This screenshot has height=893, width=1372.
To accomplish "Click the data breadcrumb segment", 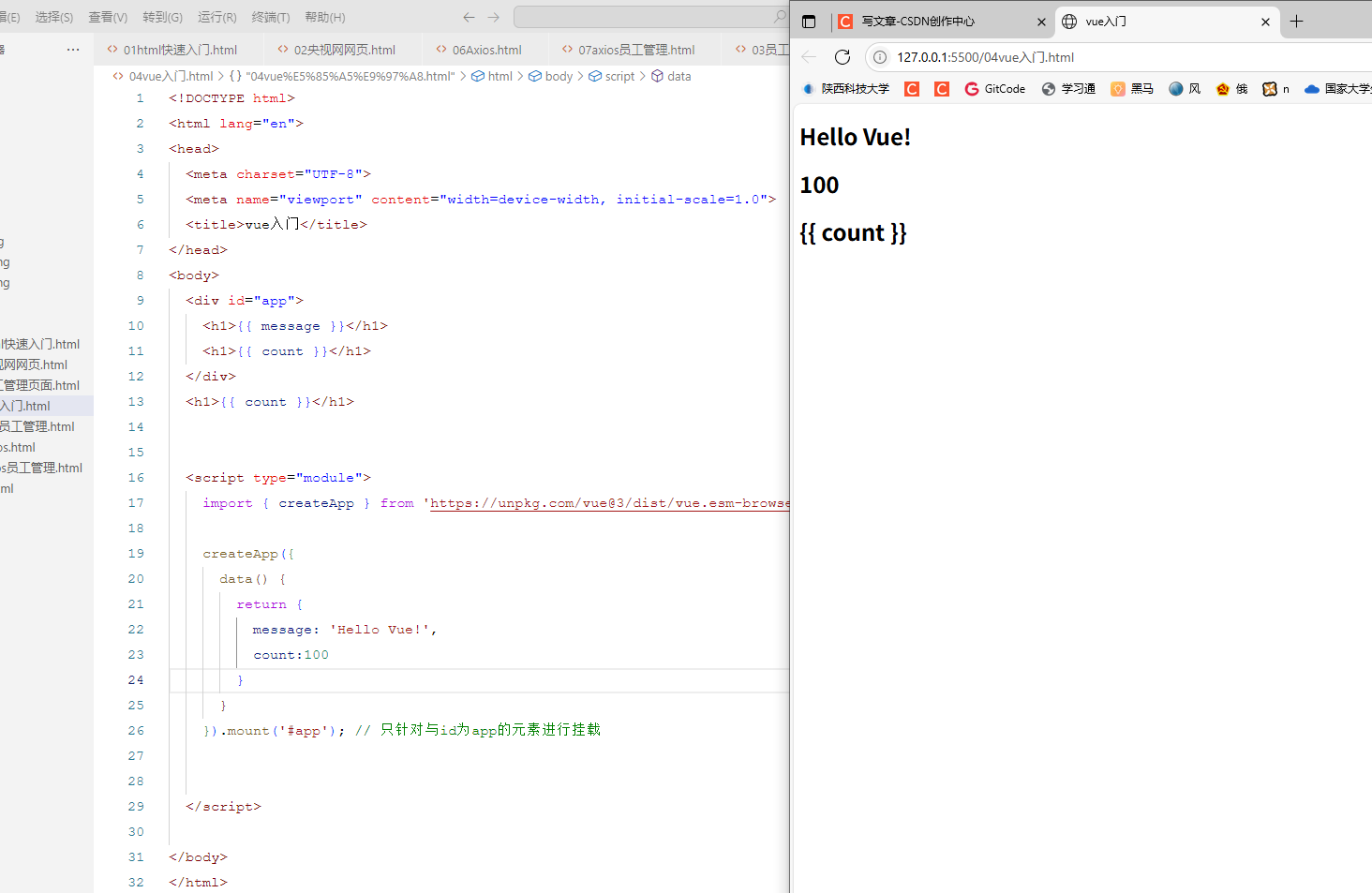I will (x=671, y=77).
